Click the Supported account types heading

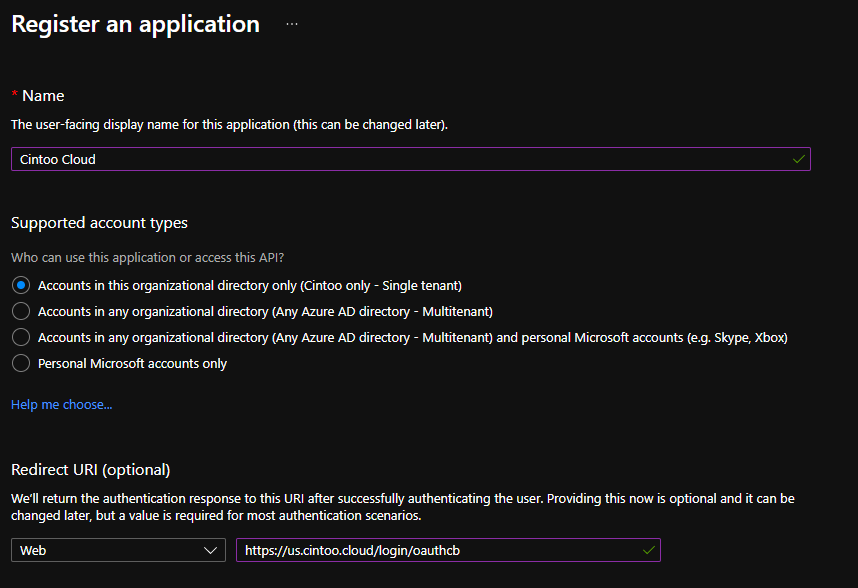99,223
